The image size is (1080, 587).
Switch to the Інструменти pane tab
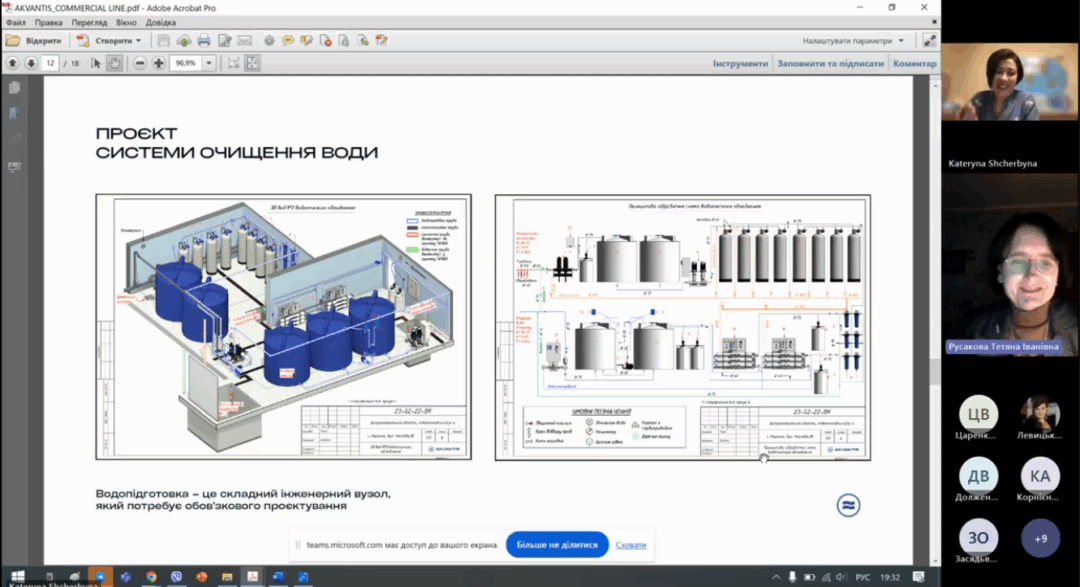click(x=740, y=63)
